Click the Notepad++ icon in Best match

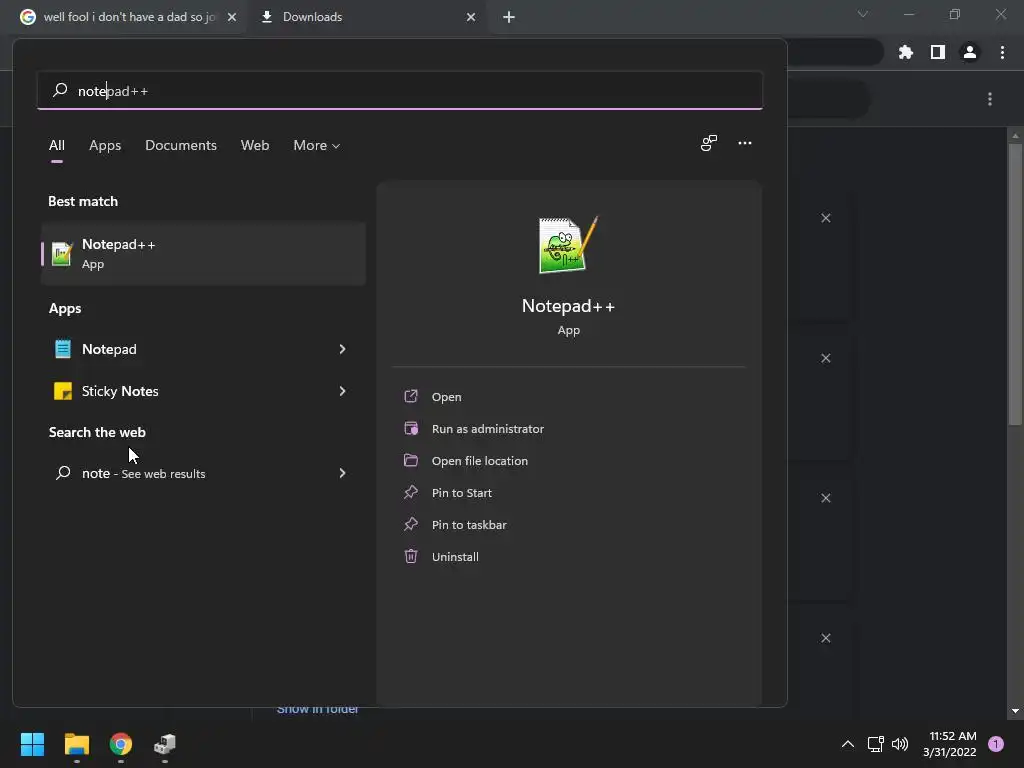(62, 253)
